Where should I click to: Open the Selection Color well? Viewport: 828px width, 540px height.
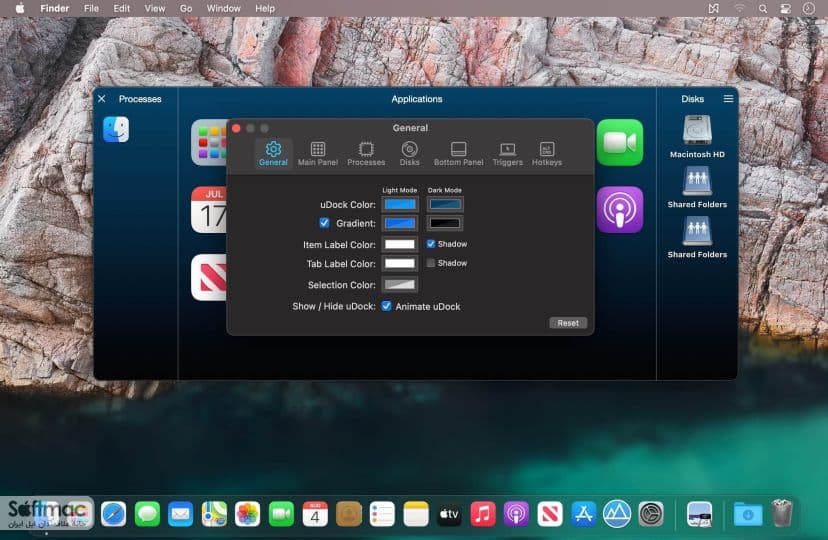point(400,285)
